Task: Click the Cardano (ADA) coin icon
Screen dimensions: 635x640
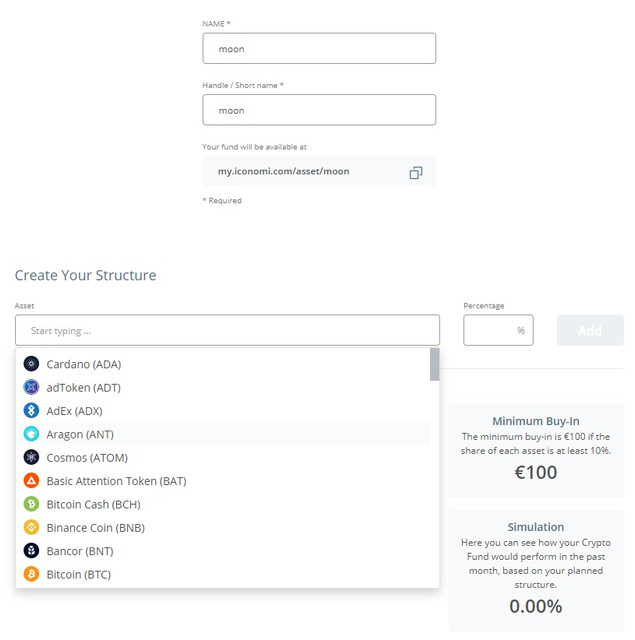Action: coord(31,364)
